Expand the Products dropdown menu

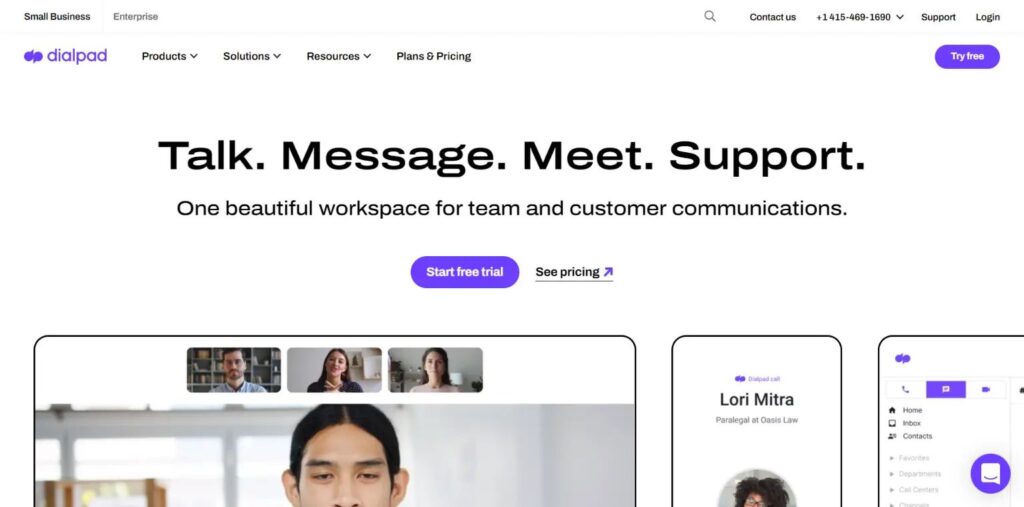[x=169, y=56]
